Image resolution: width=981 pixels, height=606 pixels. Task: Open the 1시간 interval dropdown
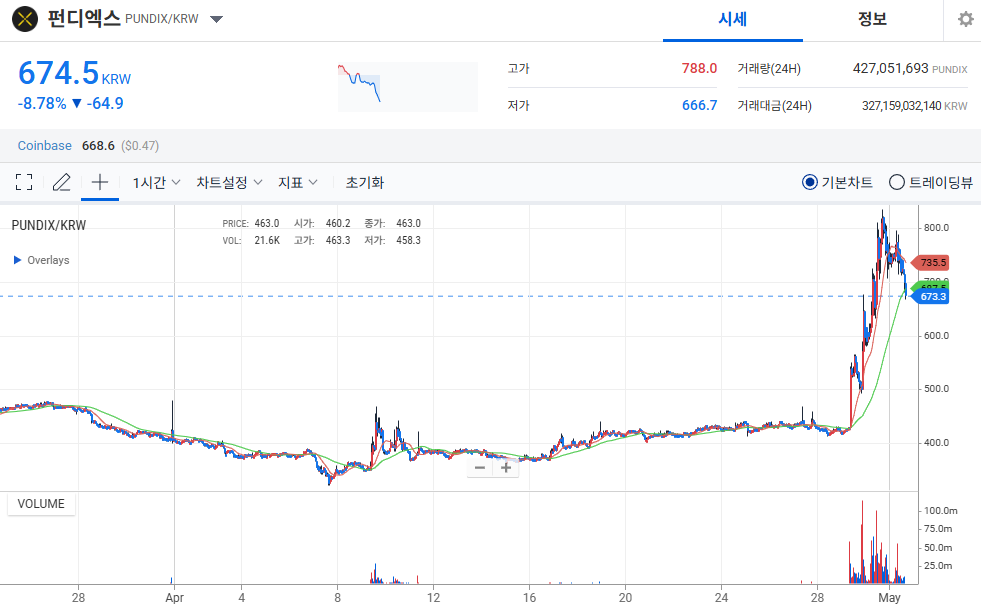[156, 183]
